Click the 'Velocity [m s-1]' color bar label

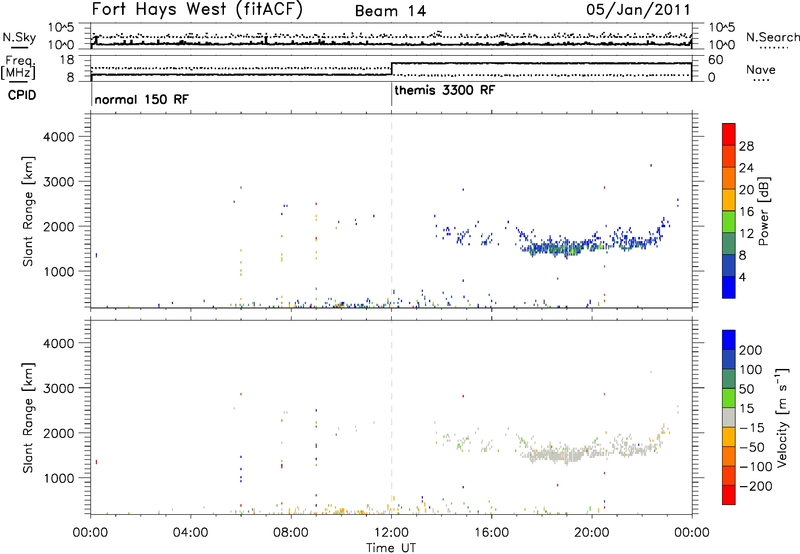[781, 417]
